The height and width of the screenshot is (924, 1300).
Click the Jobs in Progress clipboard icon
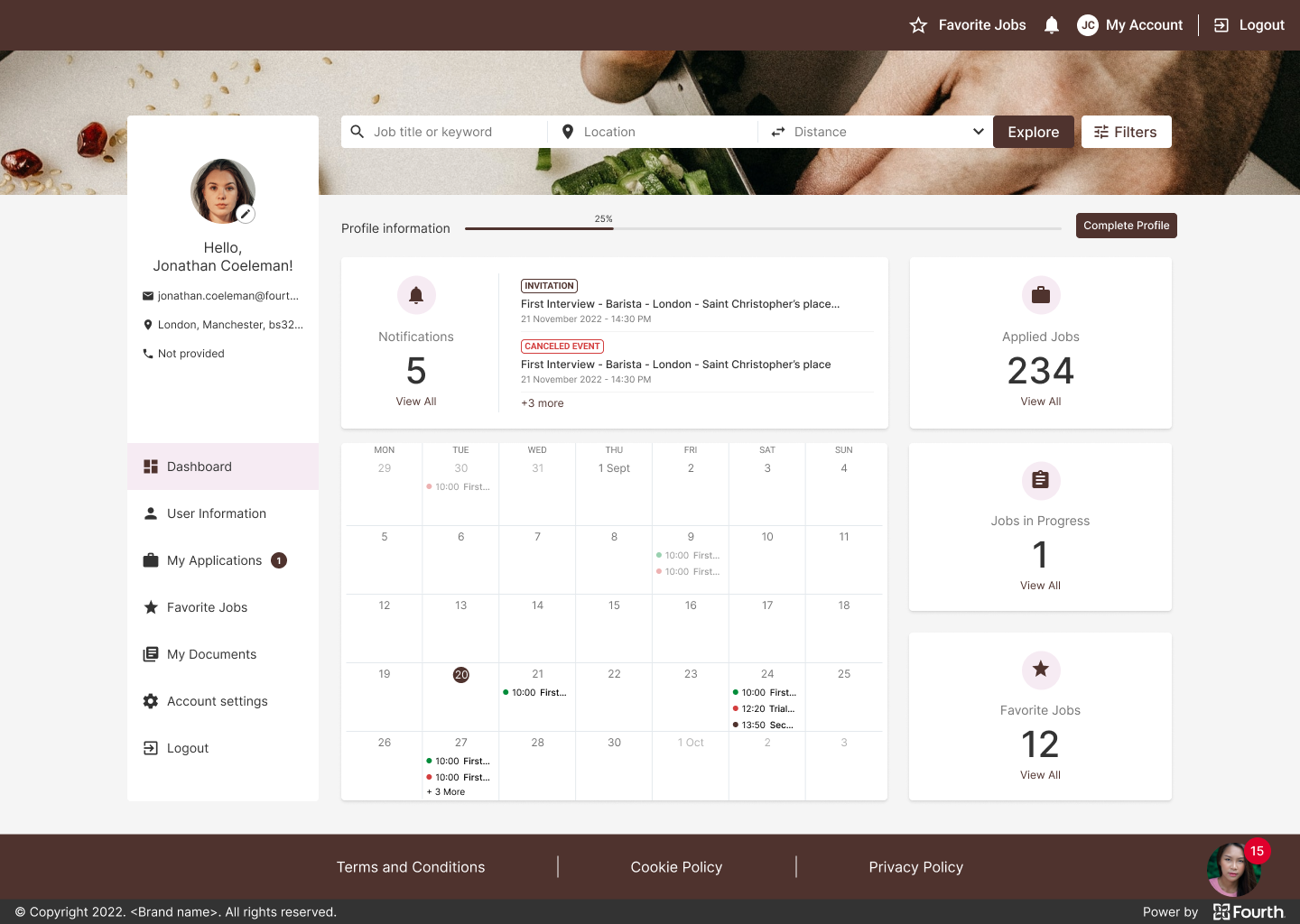pyautogui.click(x=1040, y=481)
